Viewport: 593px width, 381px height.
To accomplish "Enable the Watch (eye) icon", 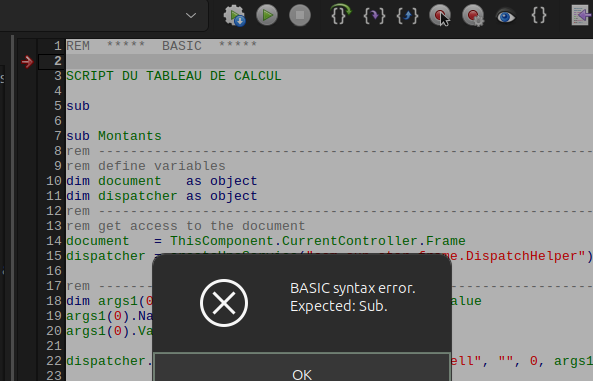I will pyautogui.click(x=506, y=16).
